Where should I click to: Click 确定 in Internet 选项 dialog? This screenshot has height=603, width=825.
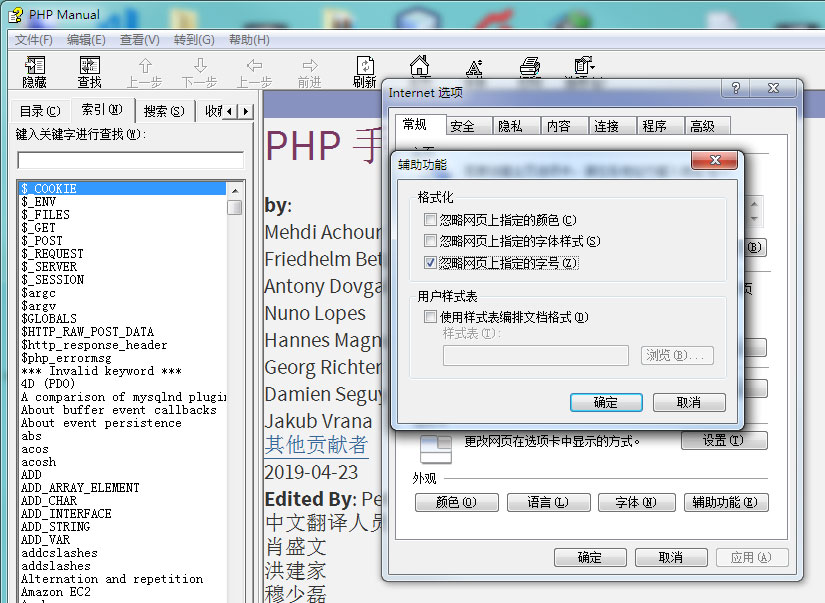pyautogui.click(x=590, y=557)
